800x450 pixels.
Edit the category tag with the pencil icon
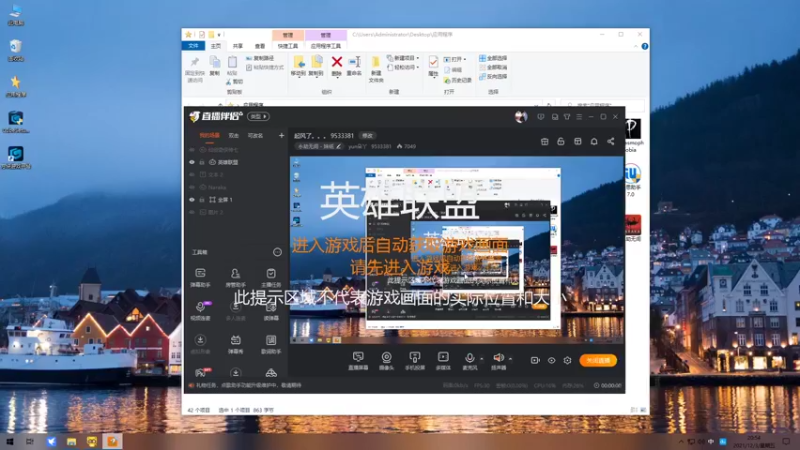pyautogui.click(x=338, y=146)
